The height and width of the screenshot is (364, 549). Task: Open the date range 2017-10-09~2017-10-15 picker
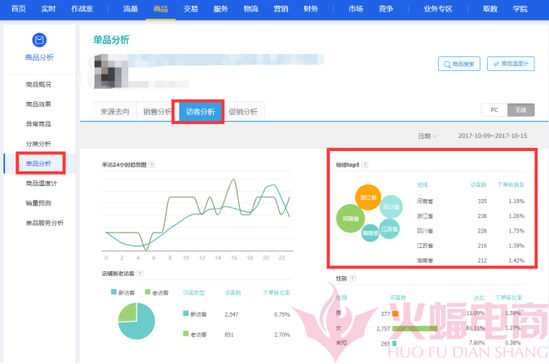tap(492, 136)
